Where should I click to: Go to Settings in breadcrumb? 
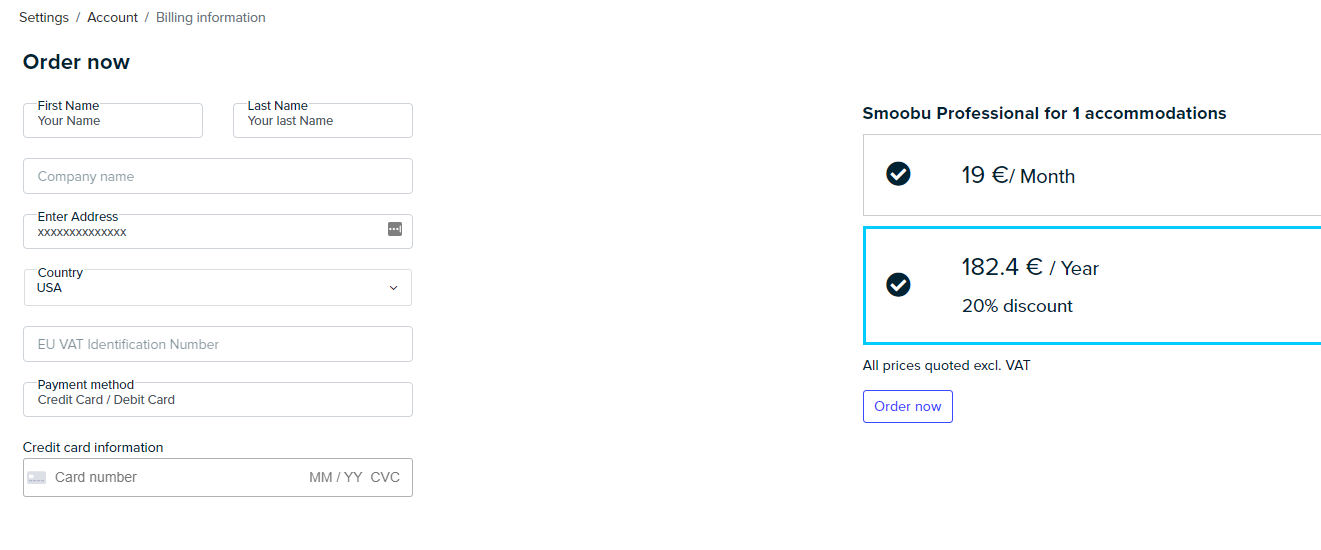pos(44,17)
